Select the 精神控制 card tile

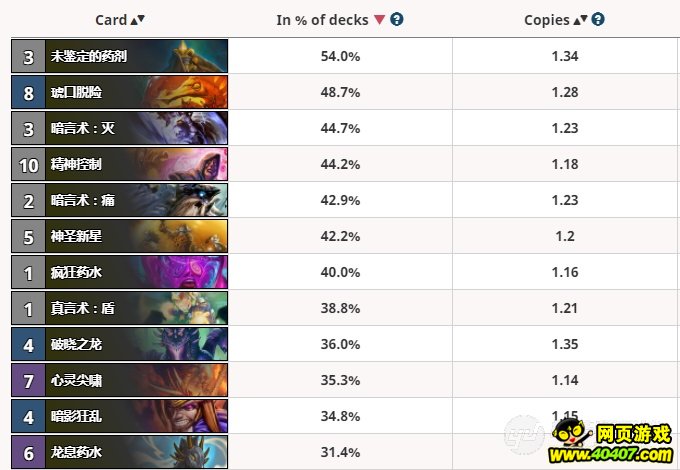click(119, 164)
